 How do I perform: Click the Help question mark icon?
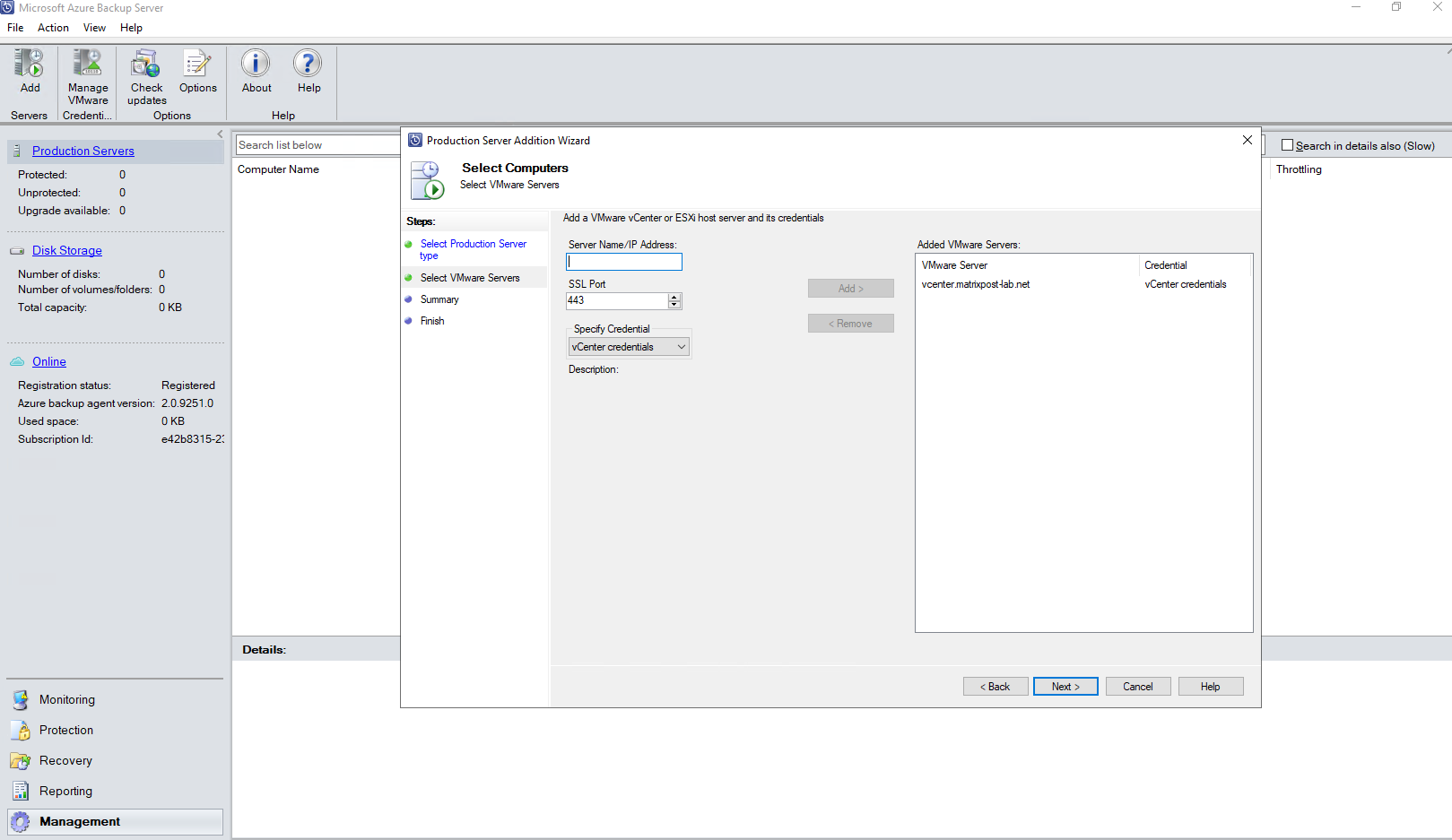click(x=308, y=63)
